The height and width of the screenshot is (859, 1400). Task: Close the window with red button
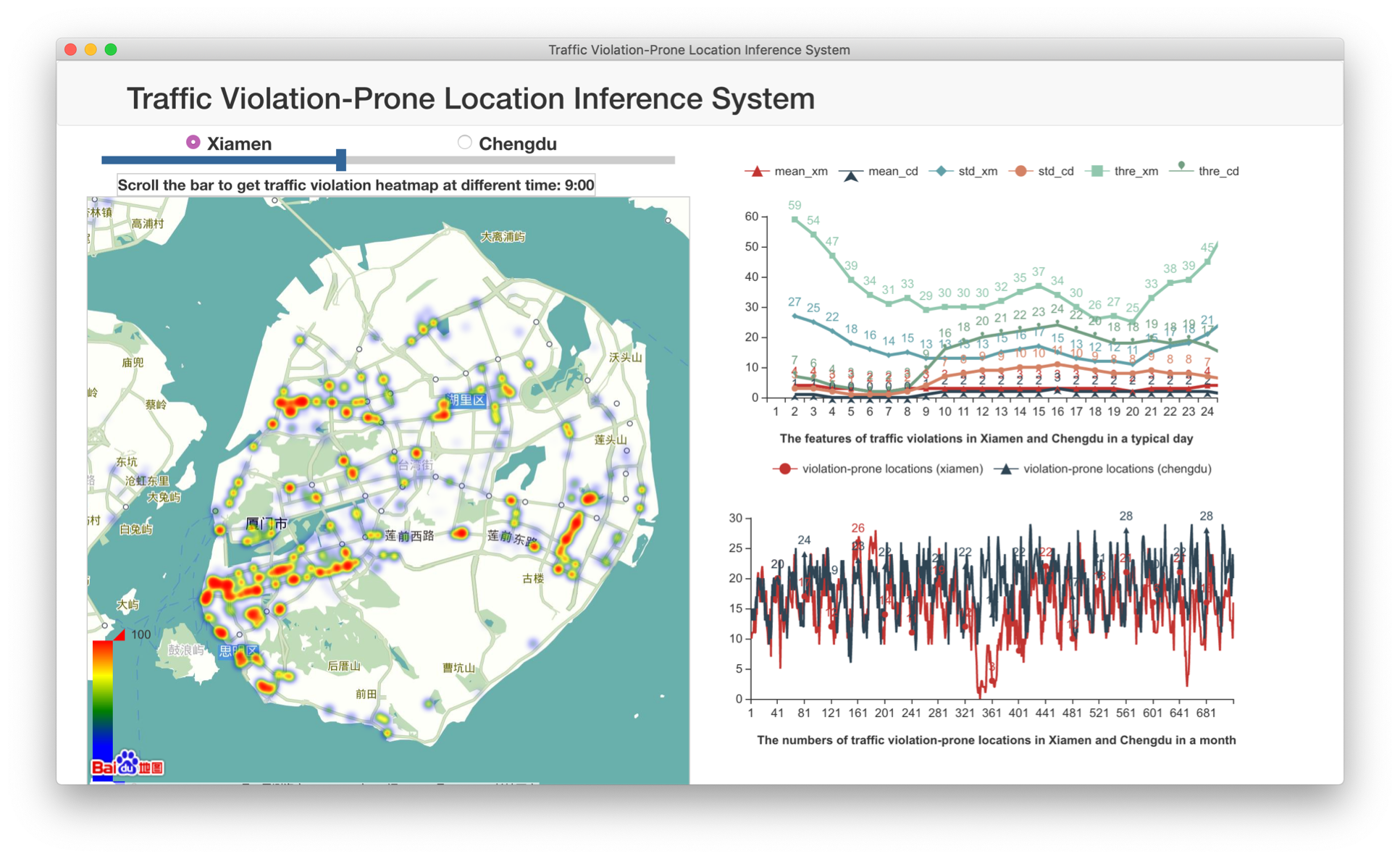click(70, 49)
